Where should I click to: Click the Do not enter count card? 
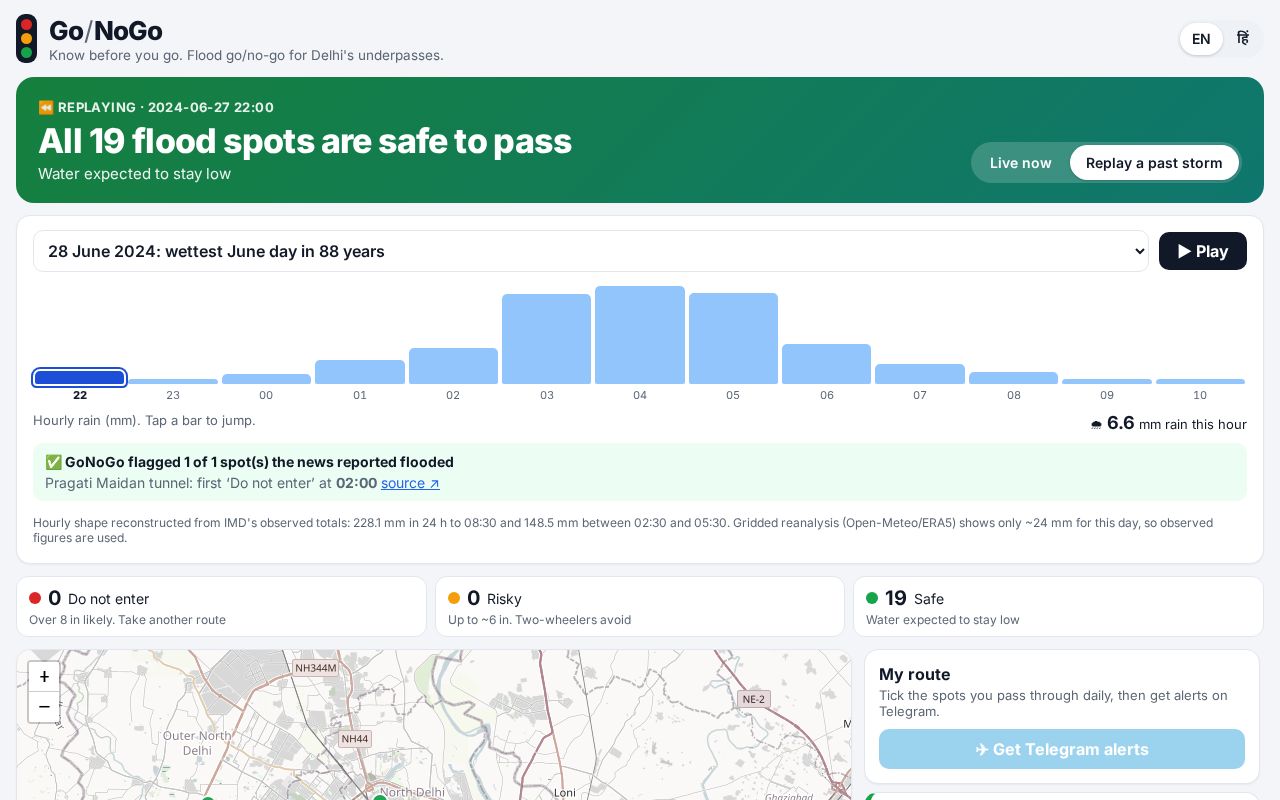pos(221,606)
